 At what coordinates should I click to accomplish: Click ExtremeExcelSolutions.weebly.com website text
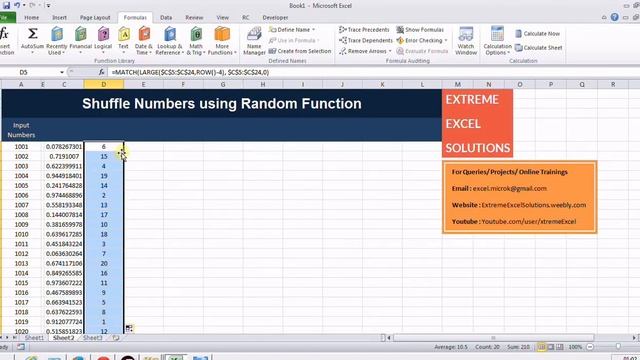tap(533, 205)
